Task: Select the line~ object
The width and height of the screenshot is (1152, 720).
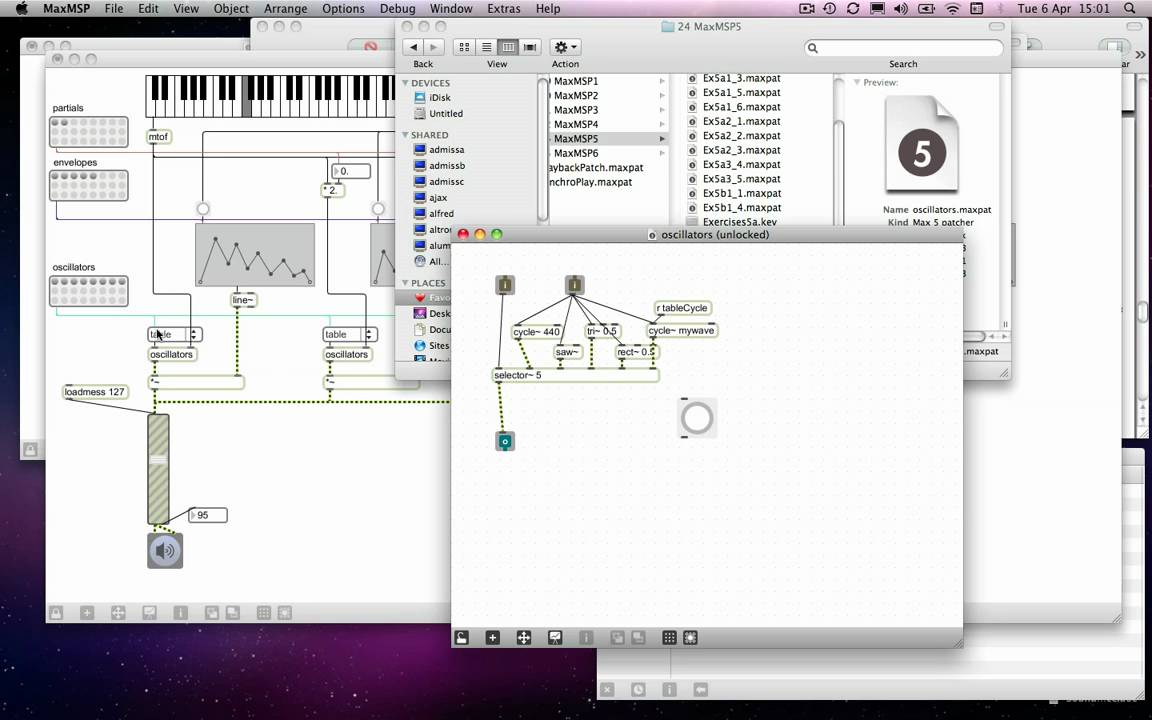Action: click(243, 300)
